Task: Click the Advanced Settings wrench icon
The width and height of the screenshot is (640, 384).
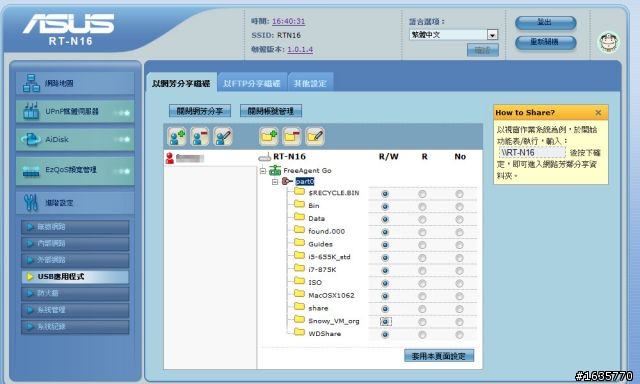Action: click(31, 202)
